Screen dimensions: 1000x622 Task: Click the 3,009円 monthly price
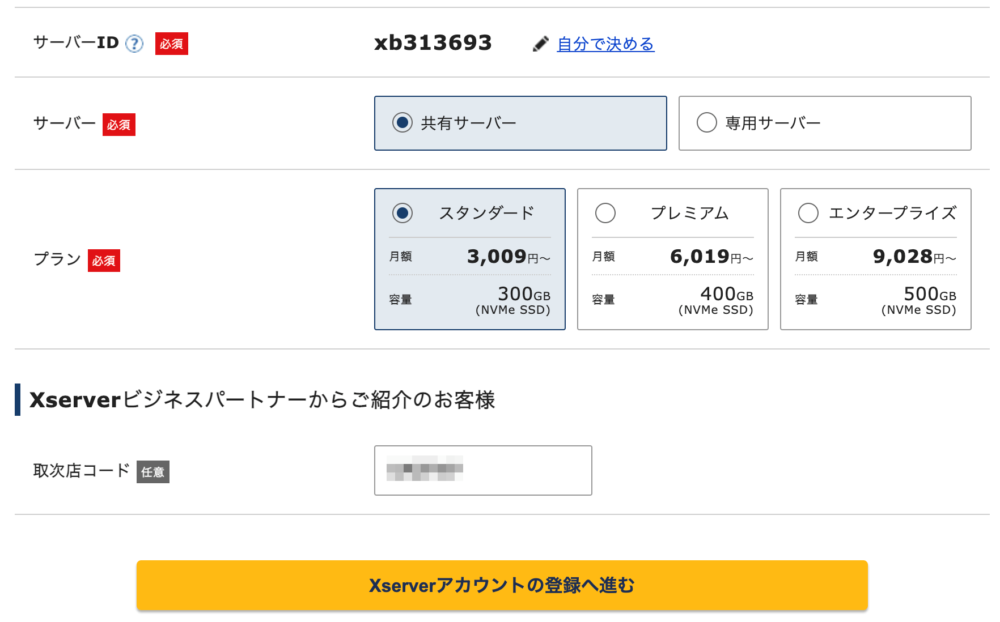[x=508, y=256]
